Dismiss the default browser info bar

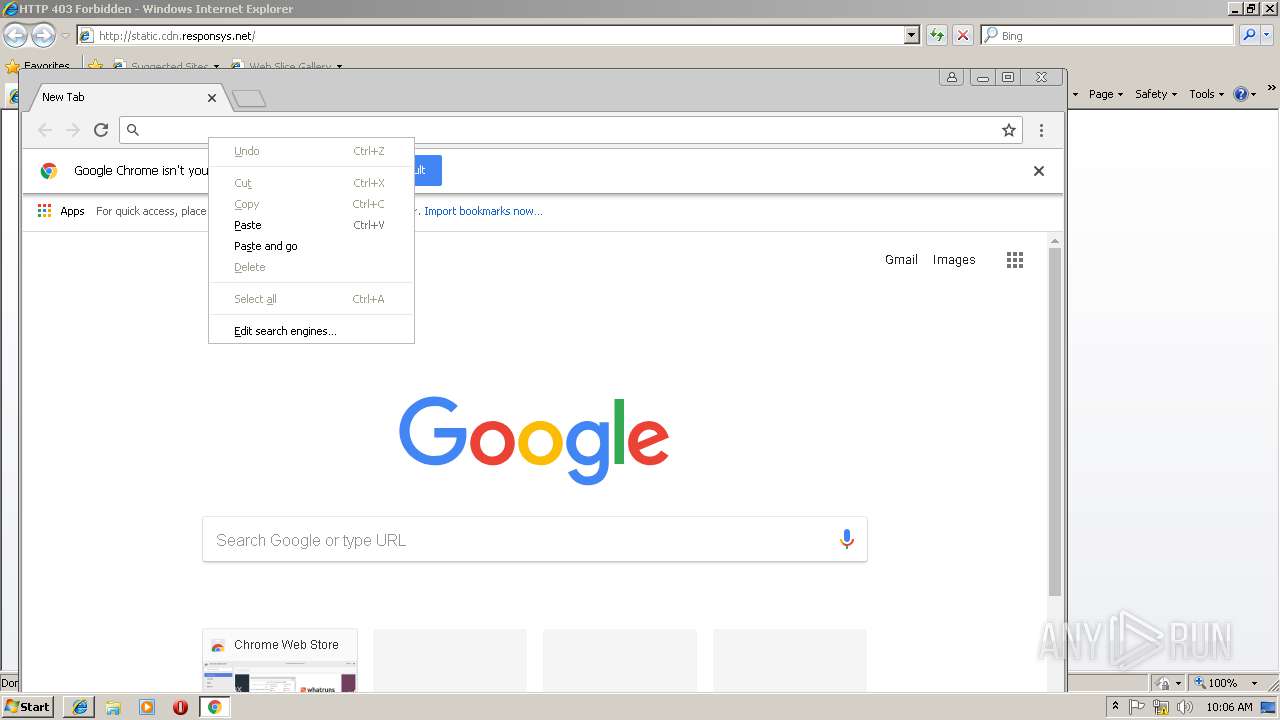[1039, 171]
